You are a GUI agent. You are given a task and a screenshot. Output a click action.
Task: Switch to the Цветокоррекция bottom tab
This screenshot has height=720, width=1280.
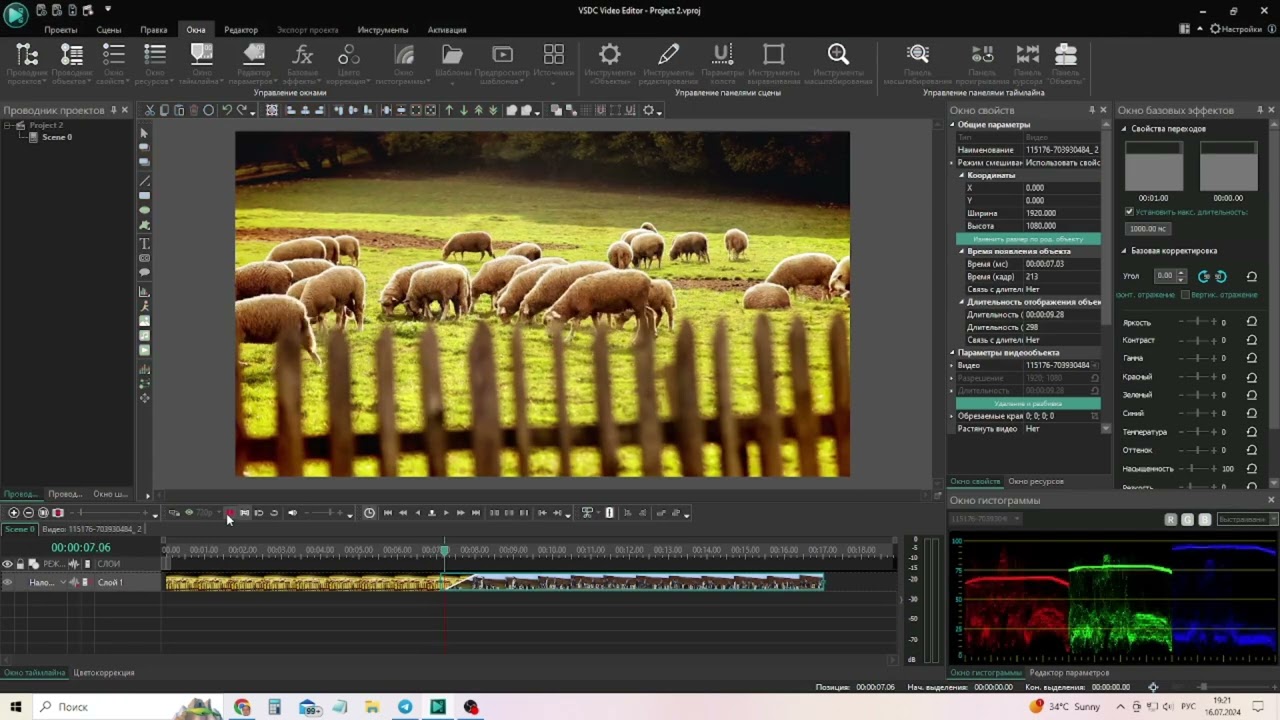tap(104, 673)
